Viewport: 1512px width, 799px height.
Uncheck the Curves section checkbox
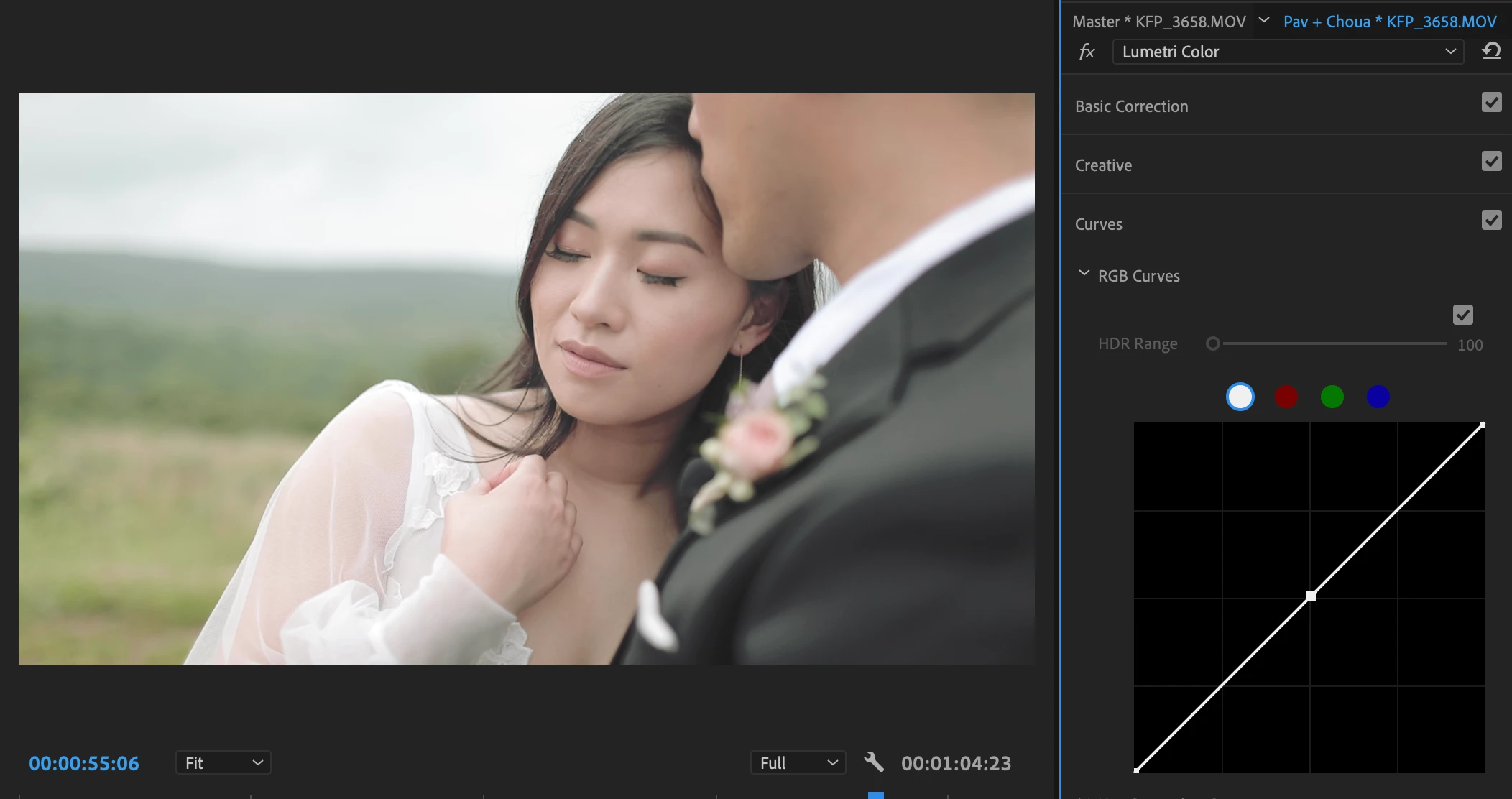pyautogui.click(x=1491, y=221)
